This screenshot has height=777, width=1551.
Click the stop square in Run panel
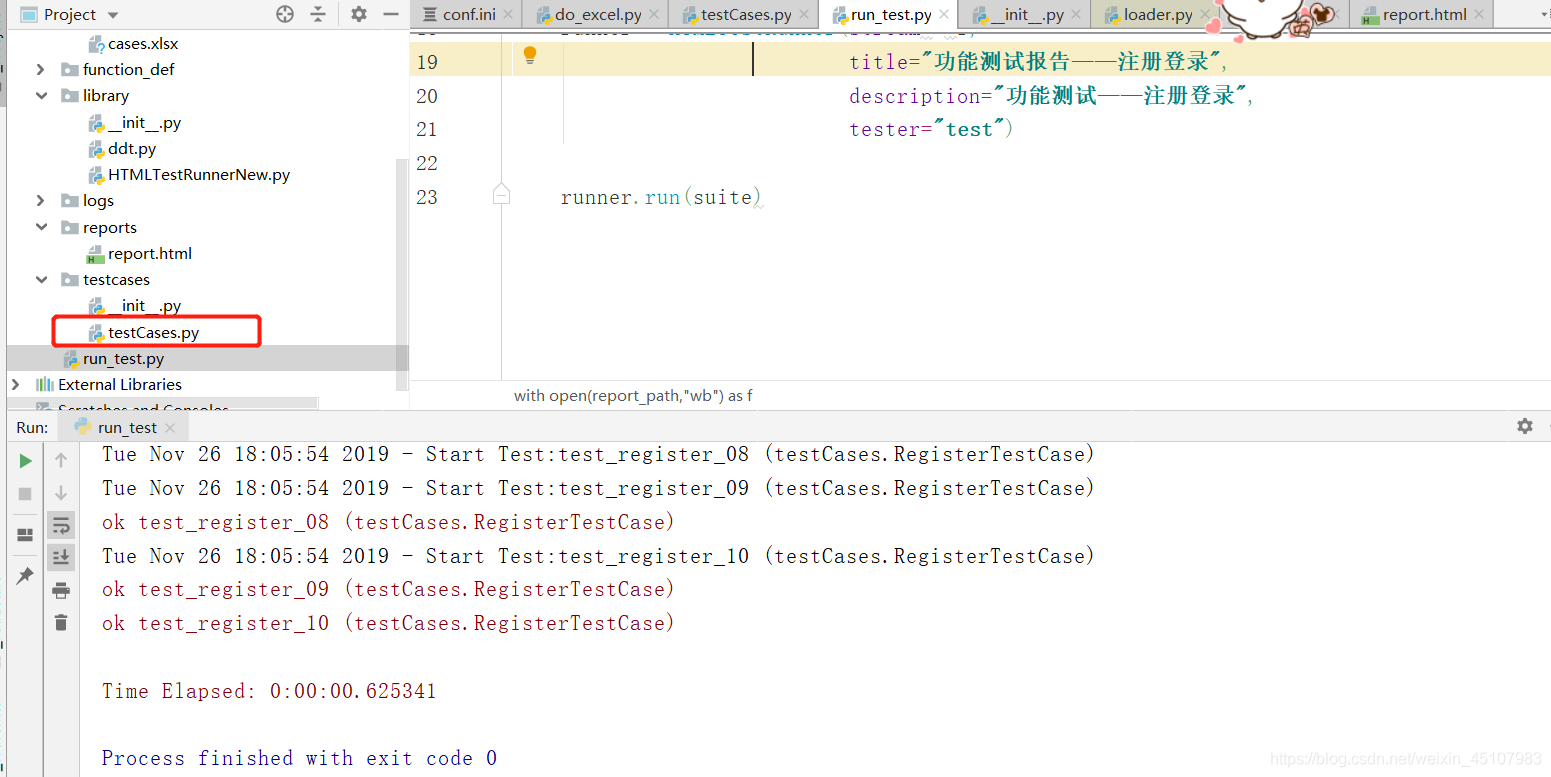[x=26, y=494]
